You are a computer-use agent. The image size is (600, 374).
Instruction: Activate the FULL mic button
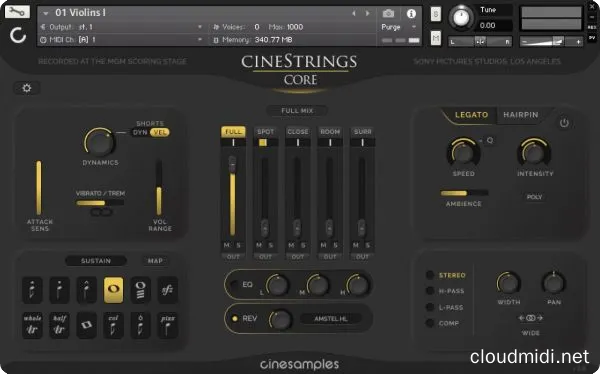point(233,132)
